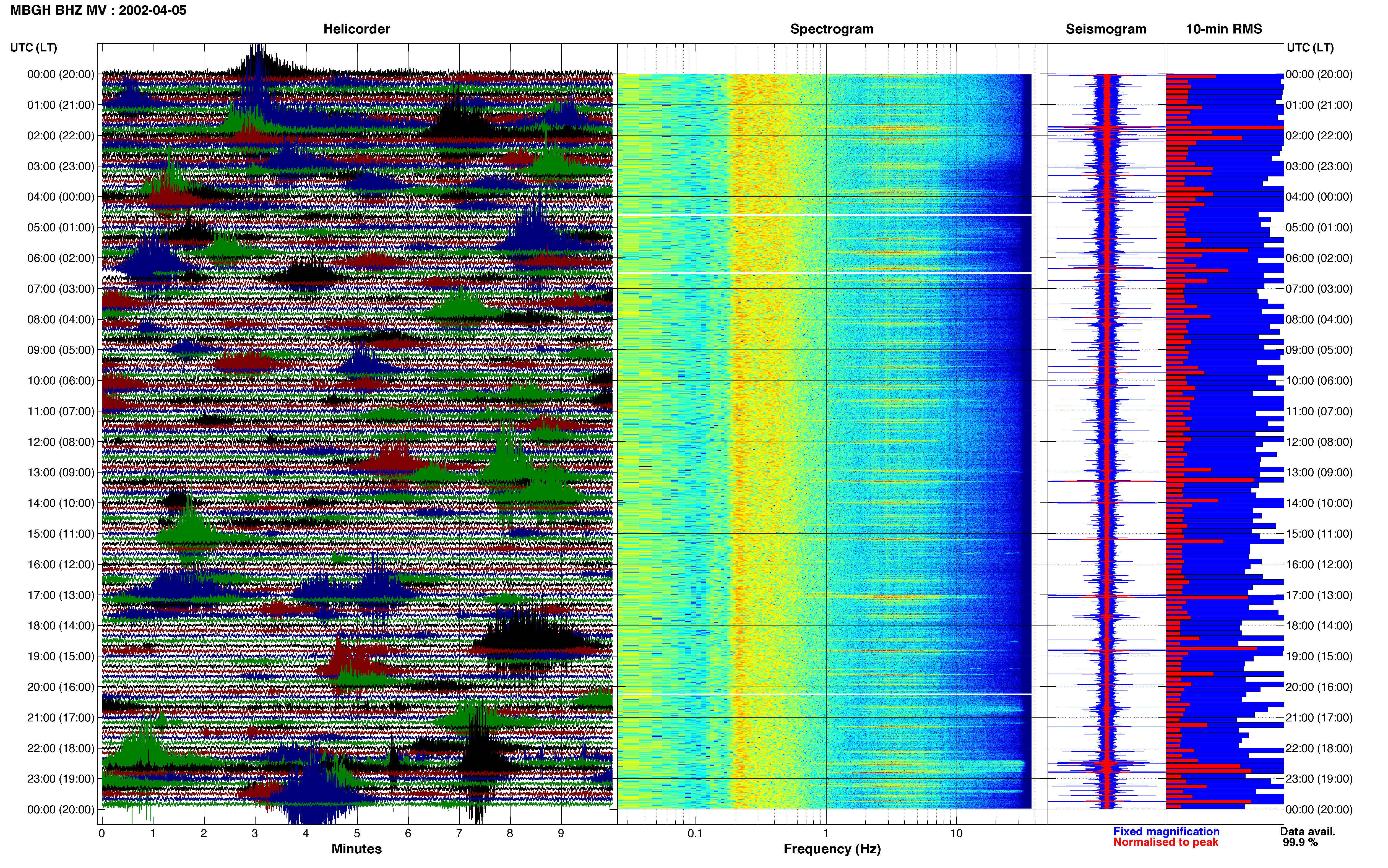
Task: Click the left '19:00 (15:00)' time label
Action: (x=61, y=656)
